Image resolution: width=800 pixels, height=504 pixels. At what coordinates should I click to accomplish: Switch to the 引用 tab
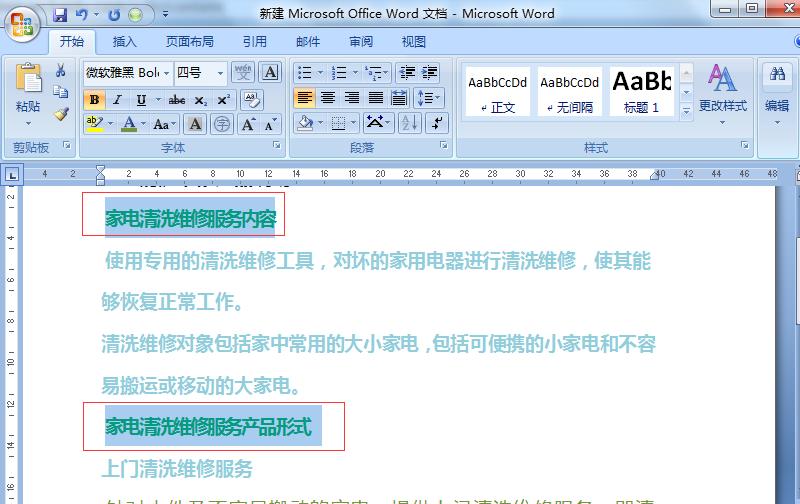coord(255,42)
